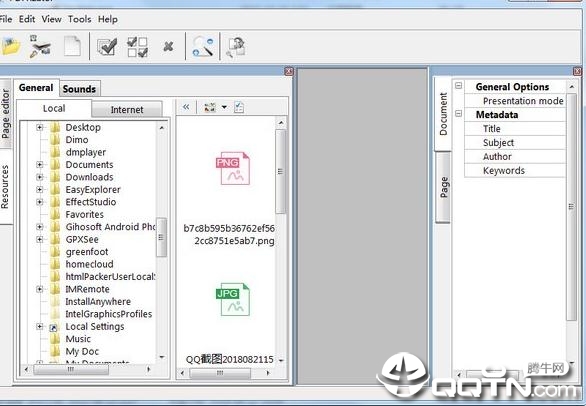Select the htmlPackerUserLocal folder
The height and width of the screenshot is (406, 586).
pos(110,277)
